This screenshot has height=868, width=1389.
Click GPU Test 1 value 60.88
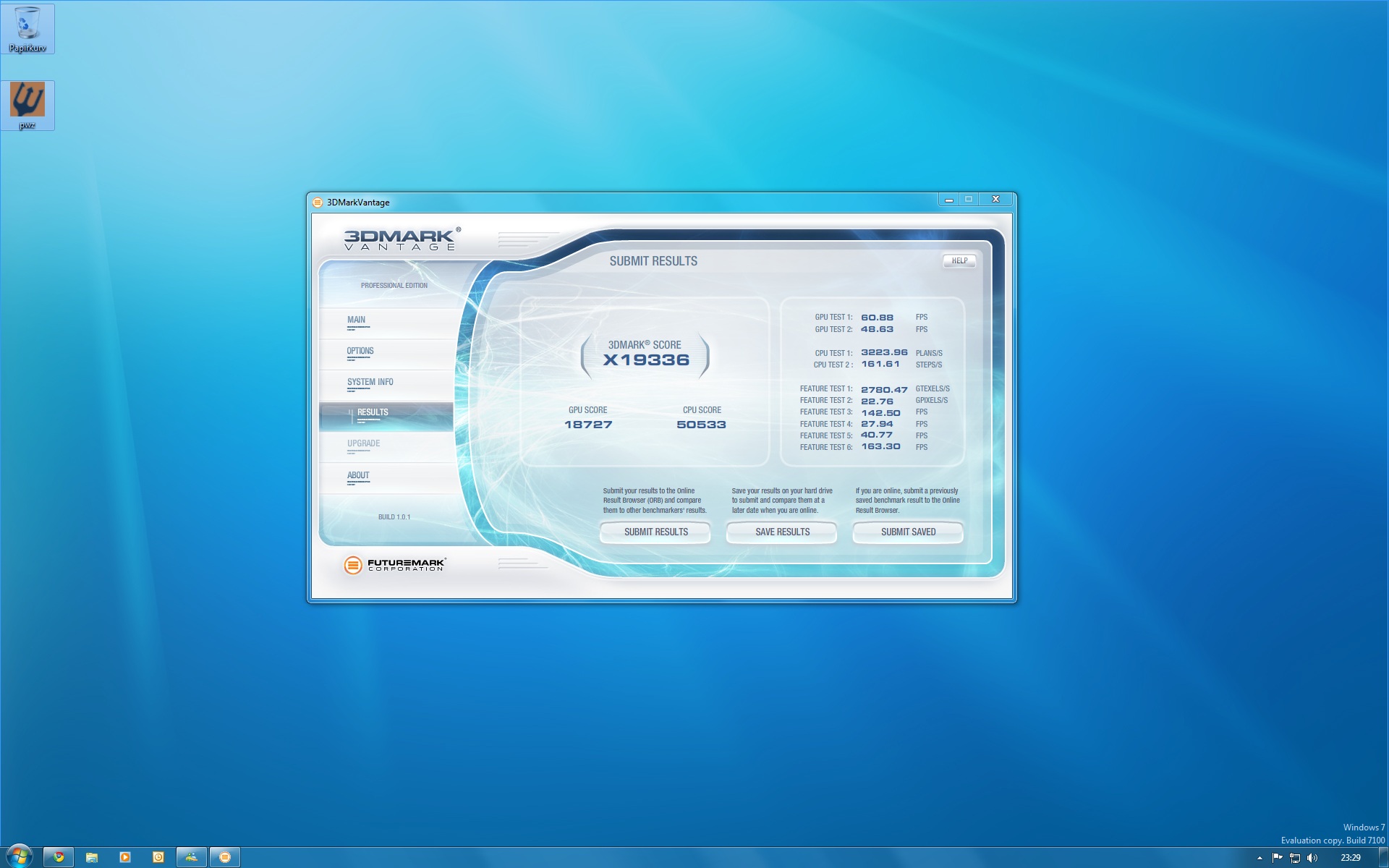877,318
